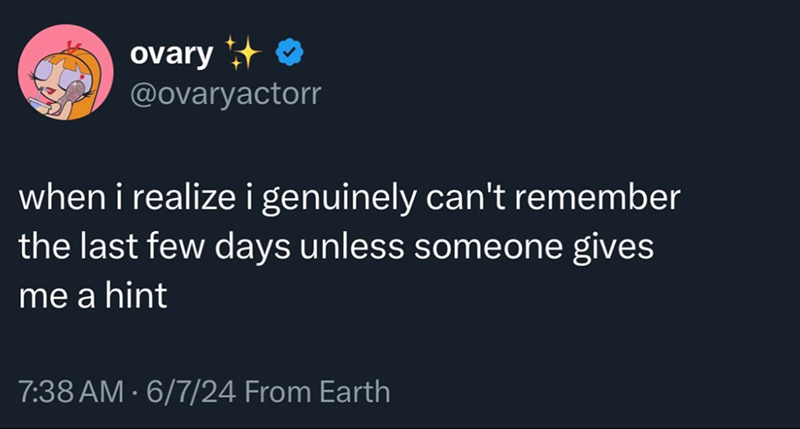Click the display name "ovary"

(170, 54)
